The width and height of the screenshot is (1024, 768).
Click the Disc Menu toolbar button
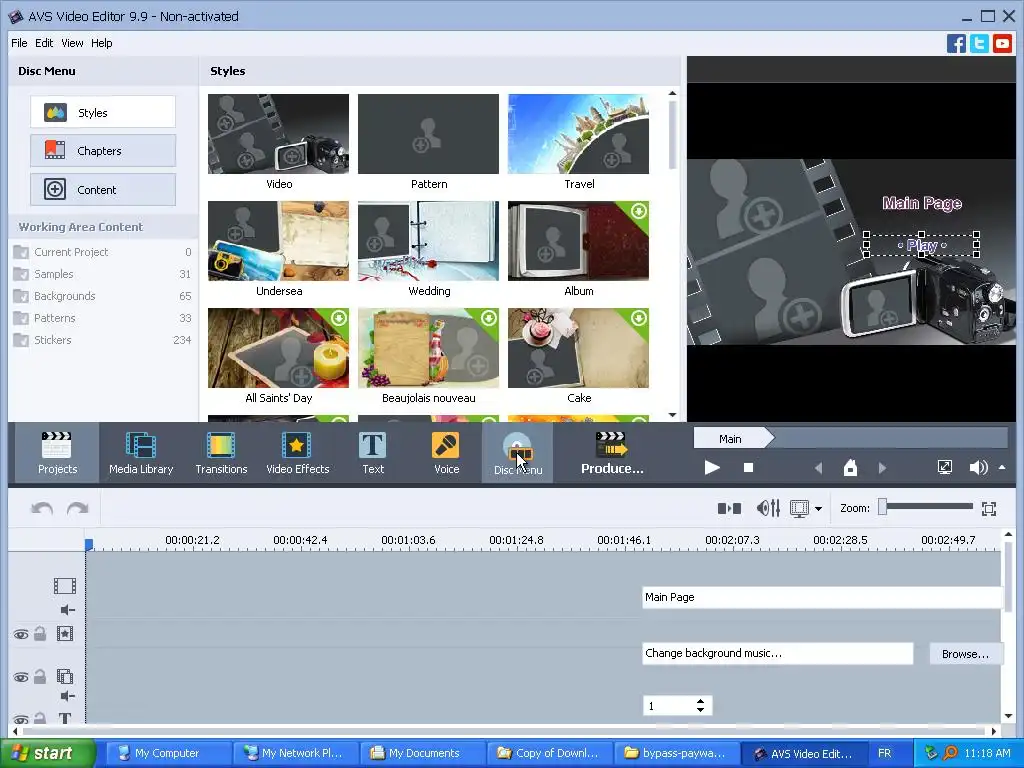pos(518,453)
